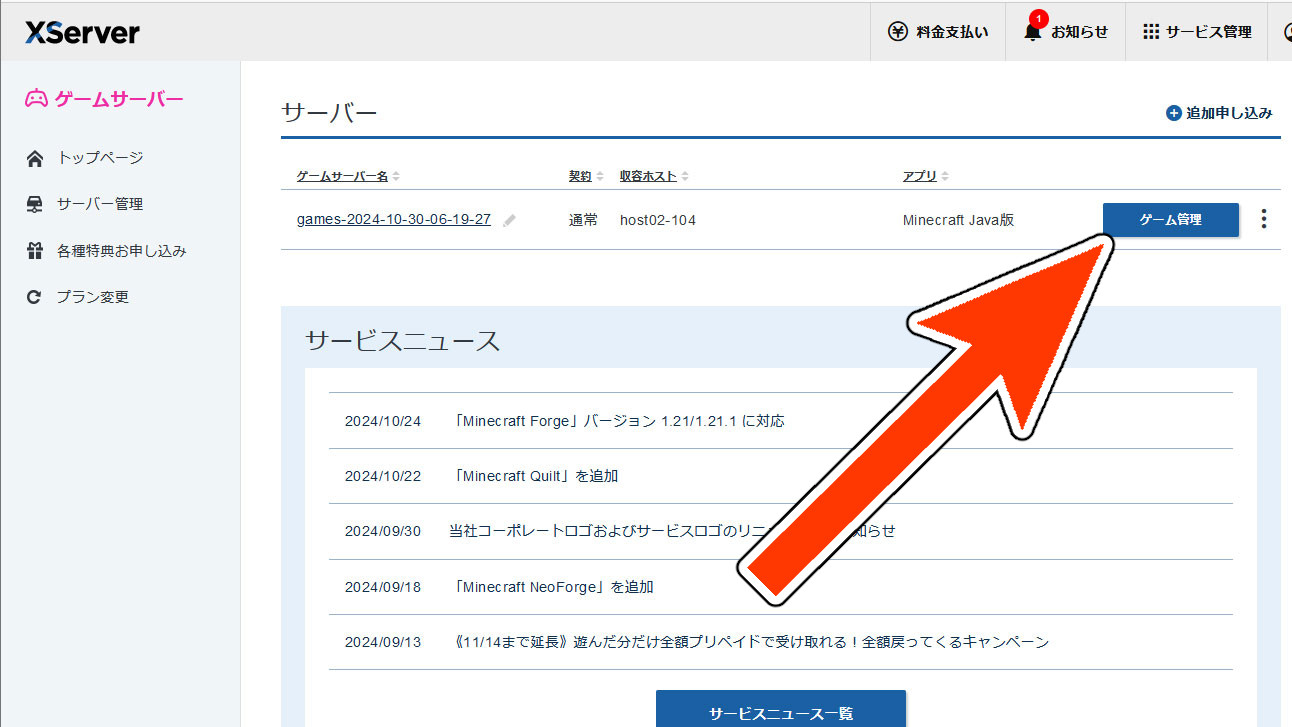1292x727 pixels.
Task: Click Minecraft Java版 cell
Action: [x=958, y=220]
